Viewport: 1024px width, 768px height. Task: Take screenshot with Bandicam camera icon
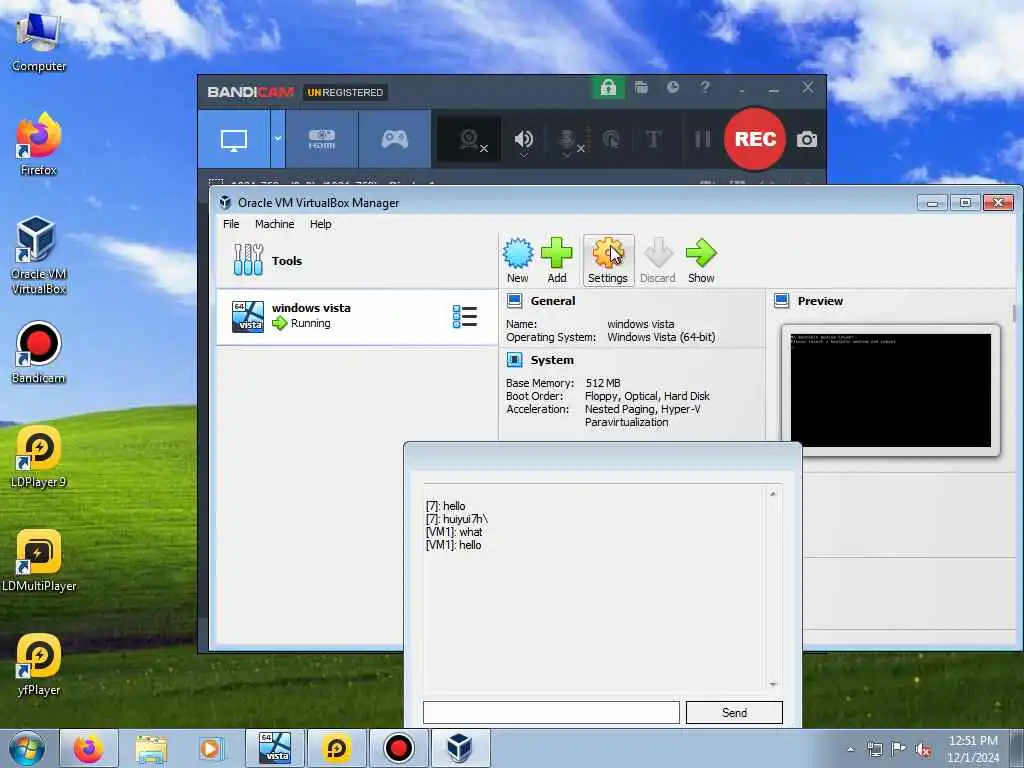(807, 139)
